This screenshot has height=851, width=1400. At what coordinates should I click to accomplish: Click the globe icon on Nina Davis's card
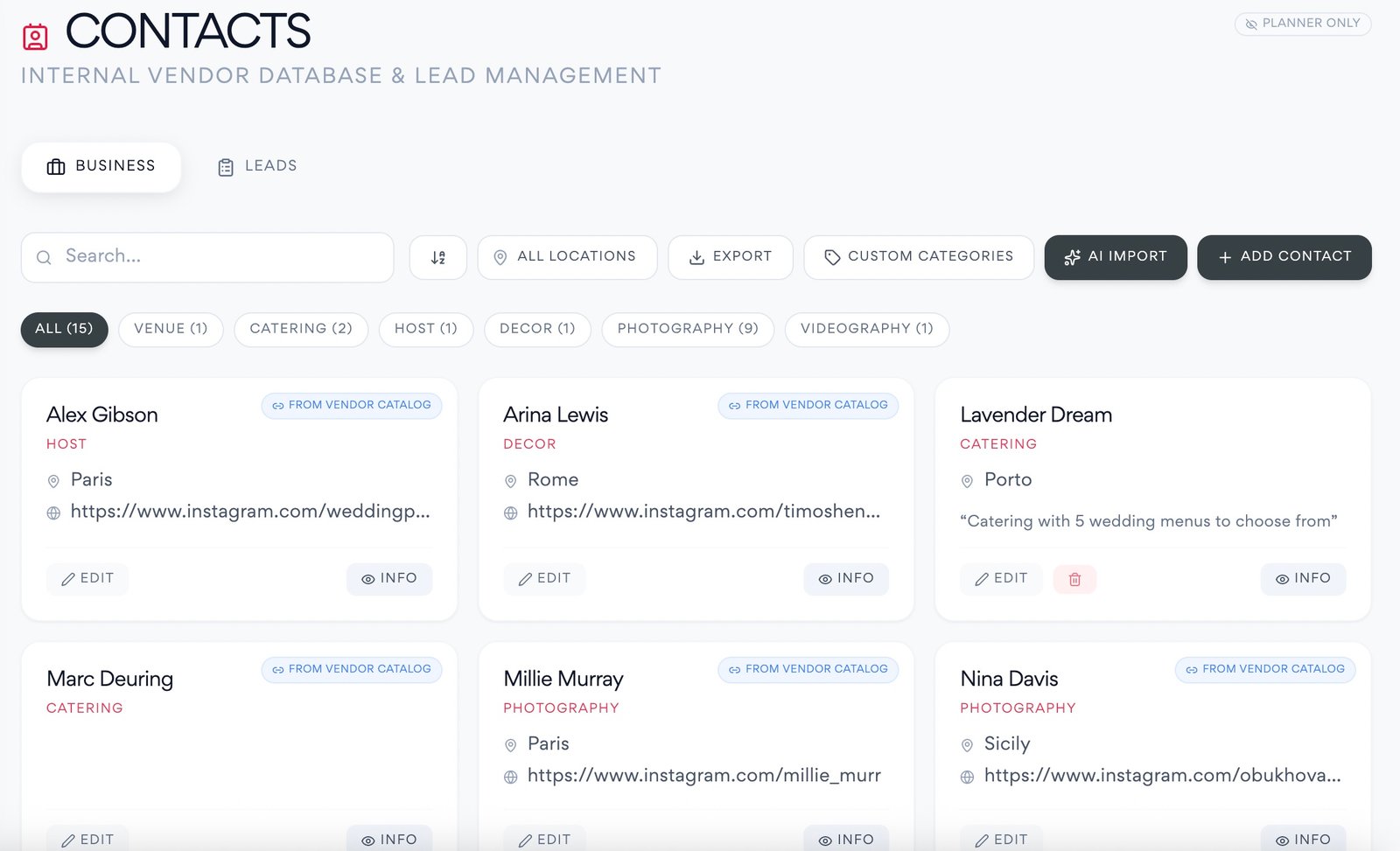tap(967, 777)
